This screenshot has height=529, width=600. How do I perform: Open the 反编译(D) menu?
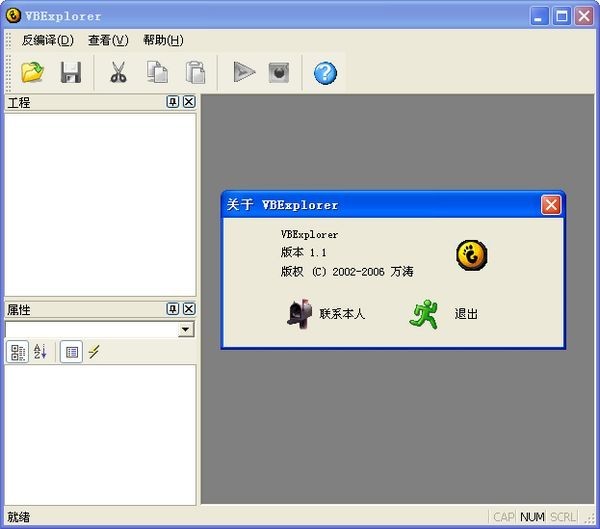click(x=47, y=40)
